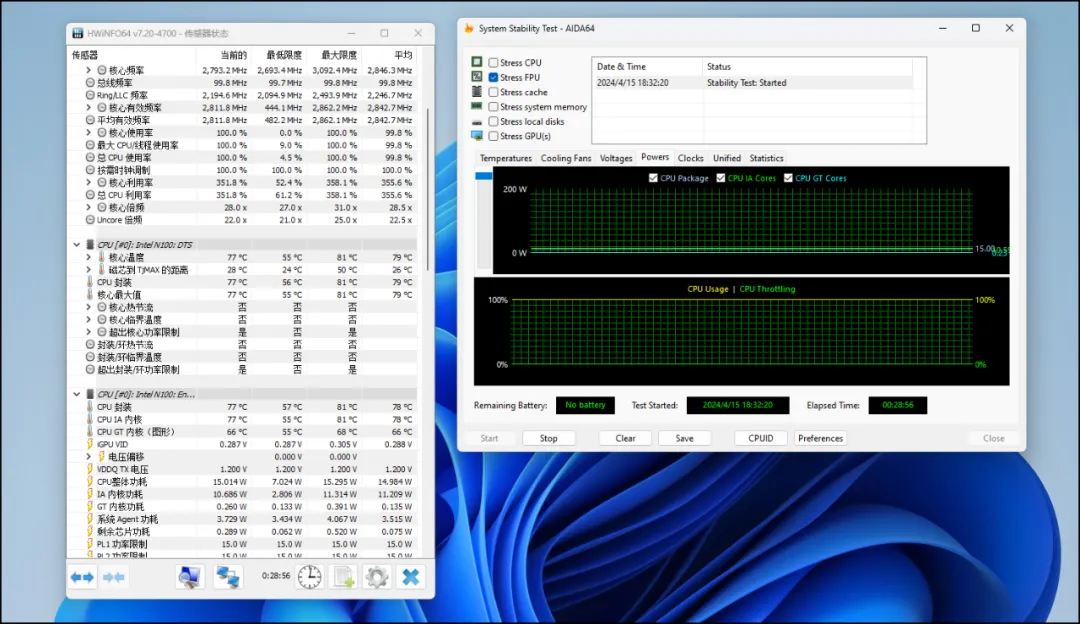
Task: Expand the 核心利用率 row
Action: pyautogui.click(x=88, y=183)
